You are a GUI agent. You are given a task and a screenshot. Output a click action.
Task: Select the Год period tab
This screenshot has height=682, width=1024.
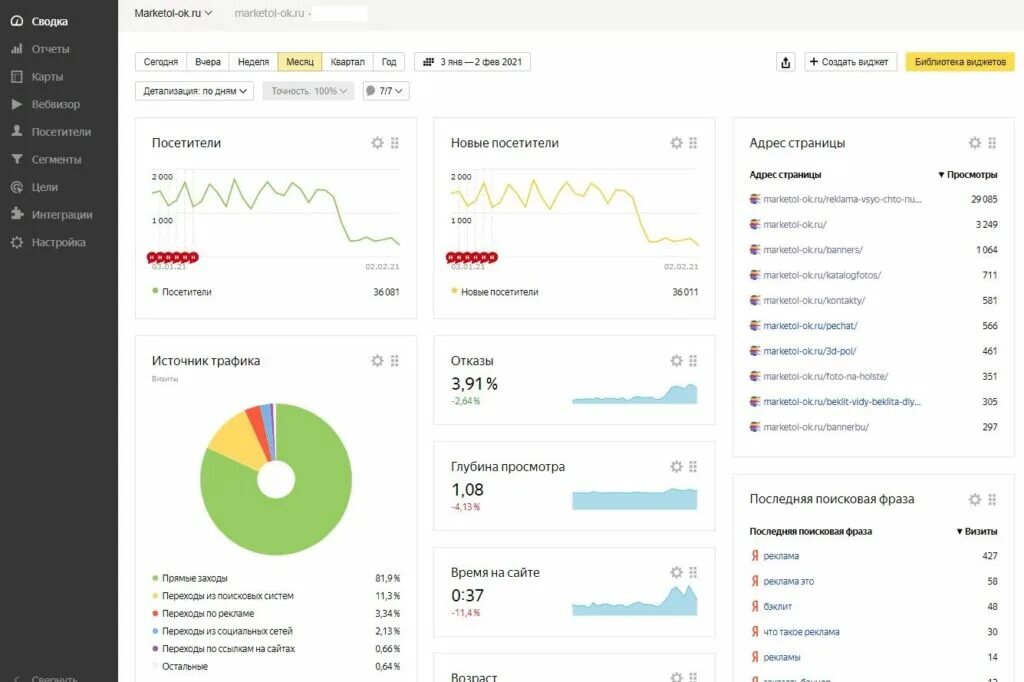[389, 62]
